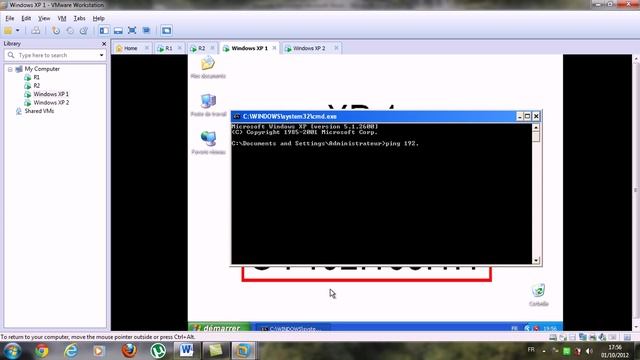640x360 pixels.
Task: Close the R2 tab
Action: click(212, 48)
